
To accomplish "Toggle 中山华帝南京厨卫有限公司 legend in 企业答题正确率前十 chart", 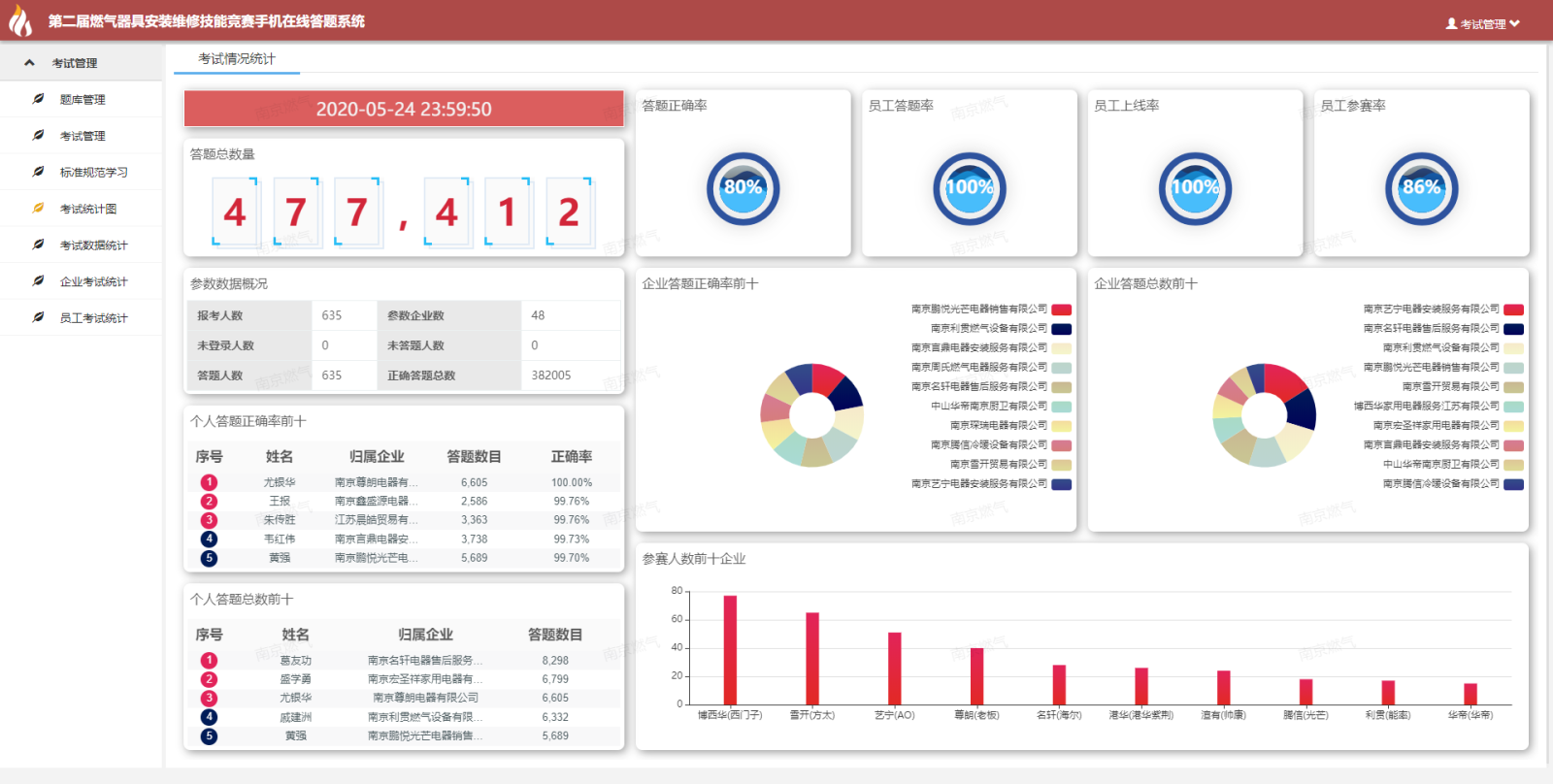I will pyautogui.click(x=1061, y=407).
